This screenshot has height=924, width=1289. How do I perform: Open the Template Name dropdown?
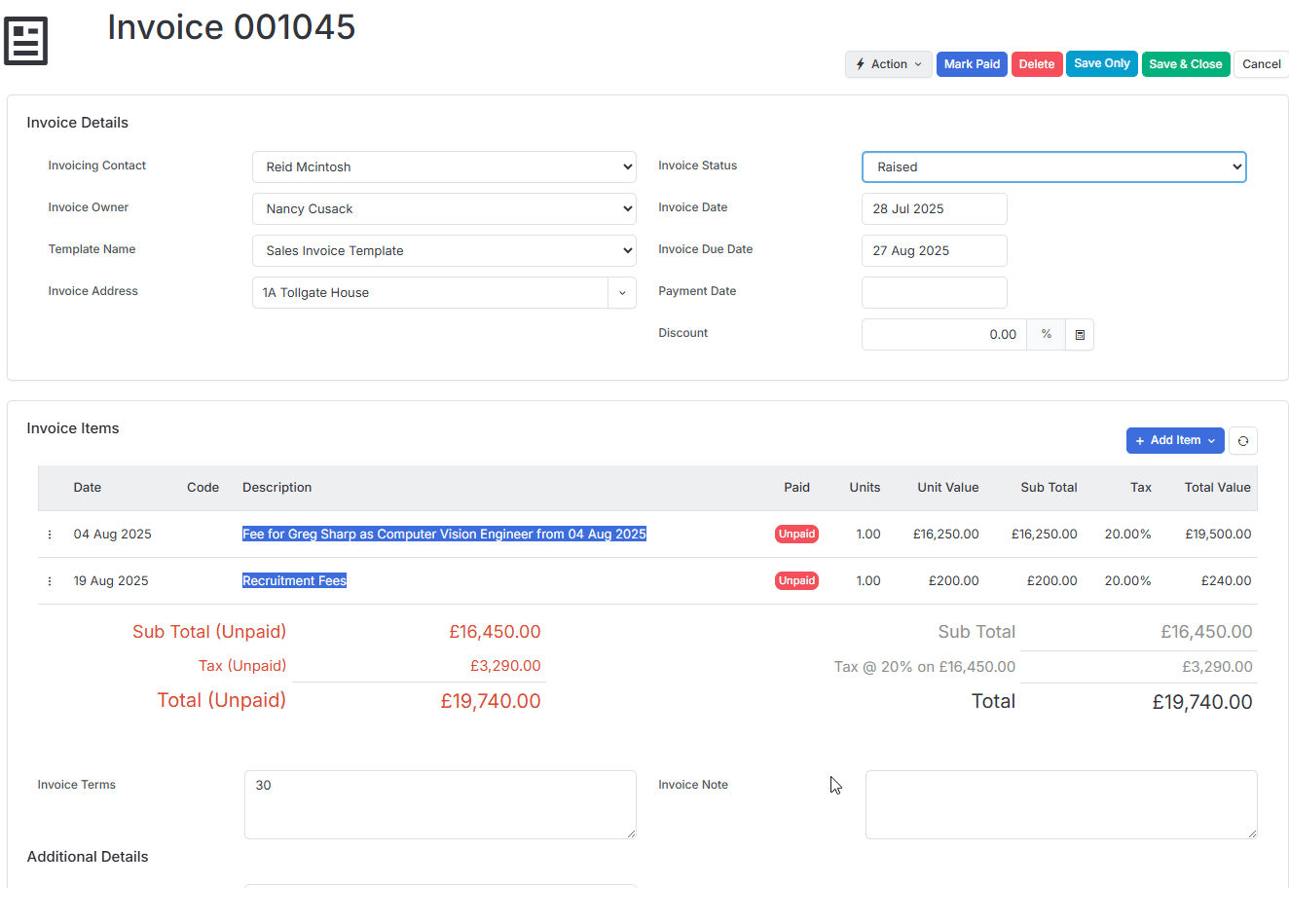(x=444, y=251)
